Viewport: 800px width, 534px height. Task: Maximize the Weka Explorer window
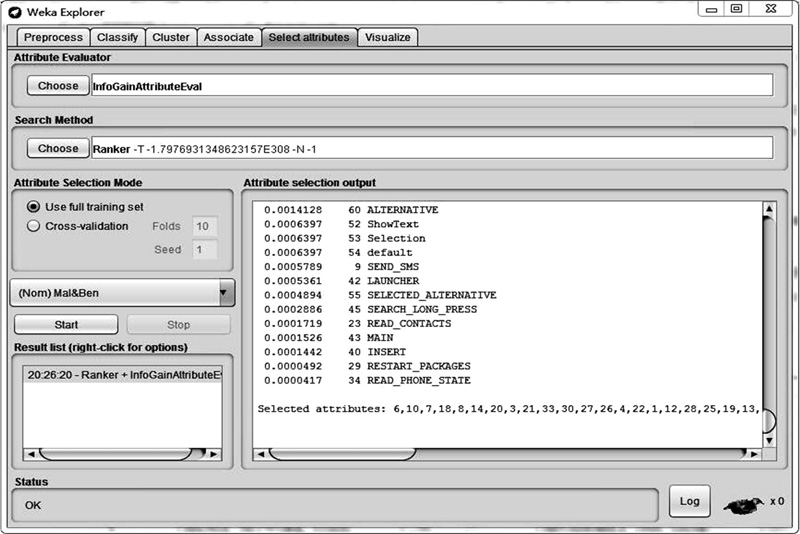736,9
